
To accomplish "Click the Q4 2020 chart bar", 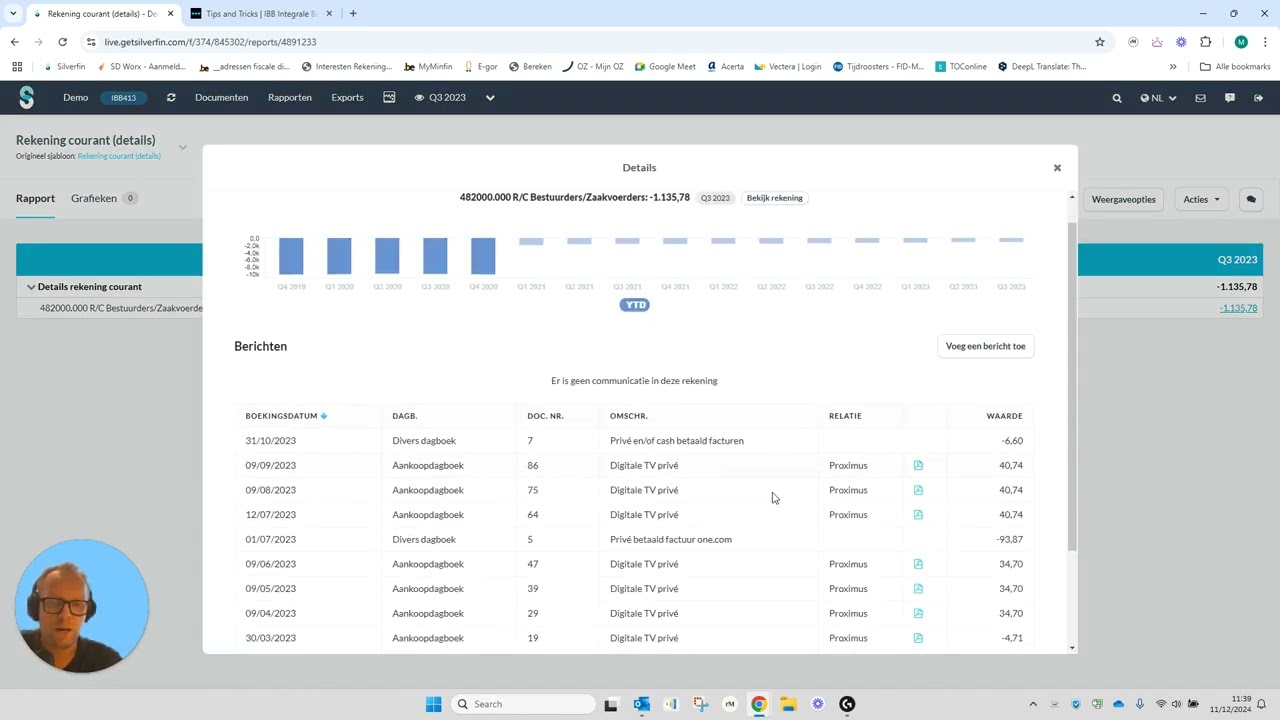I will [483, 256].
